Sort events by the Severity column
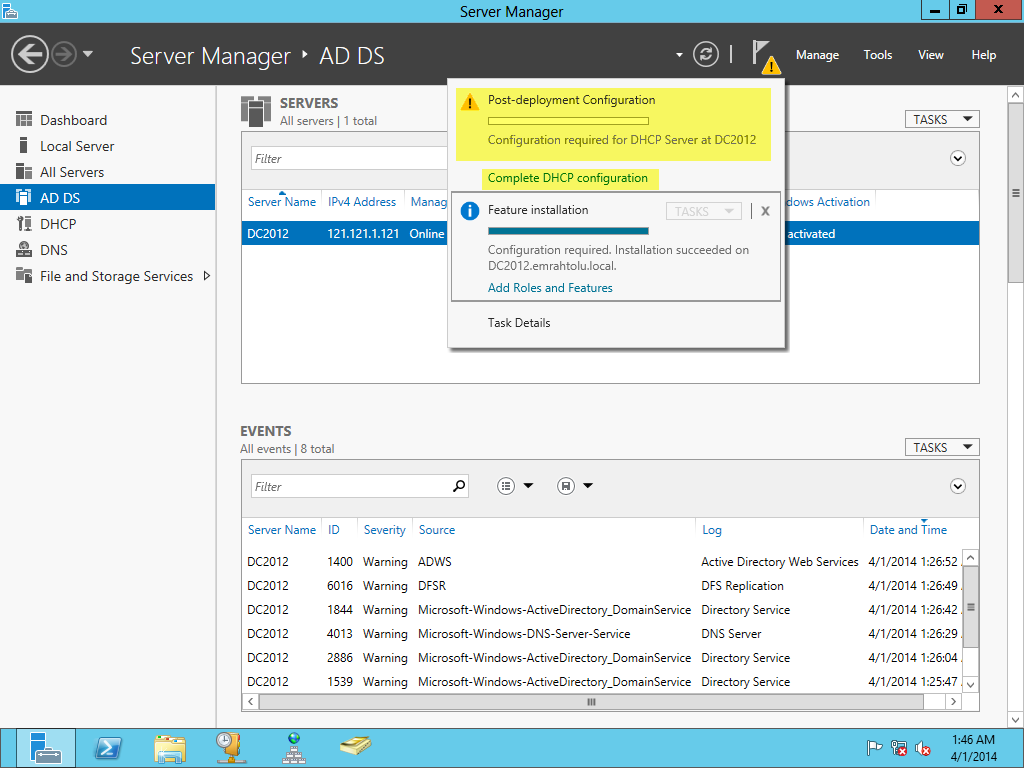This screenshot has height=768, width=1024. click(x=385, y=530)
